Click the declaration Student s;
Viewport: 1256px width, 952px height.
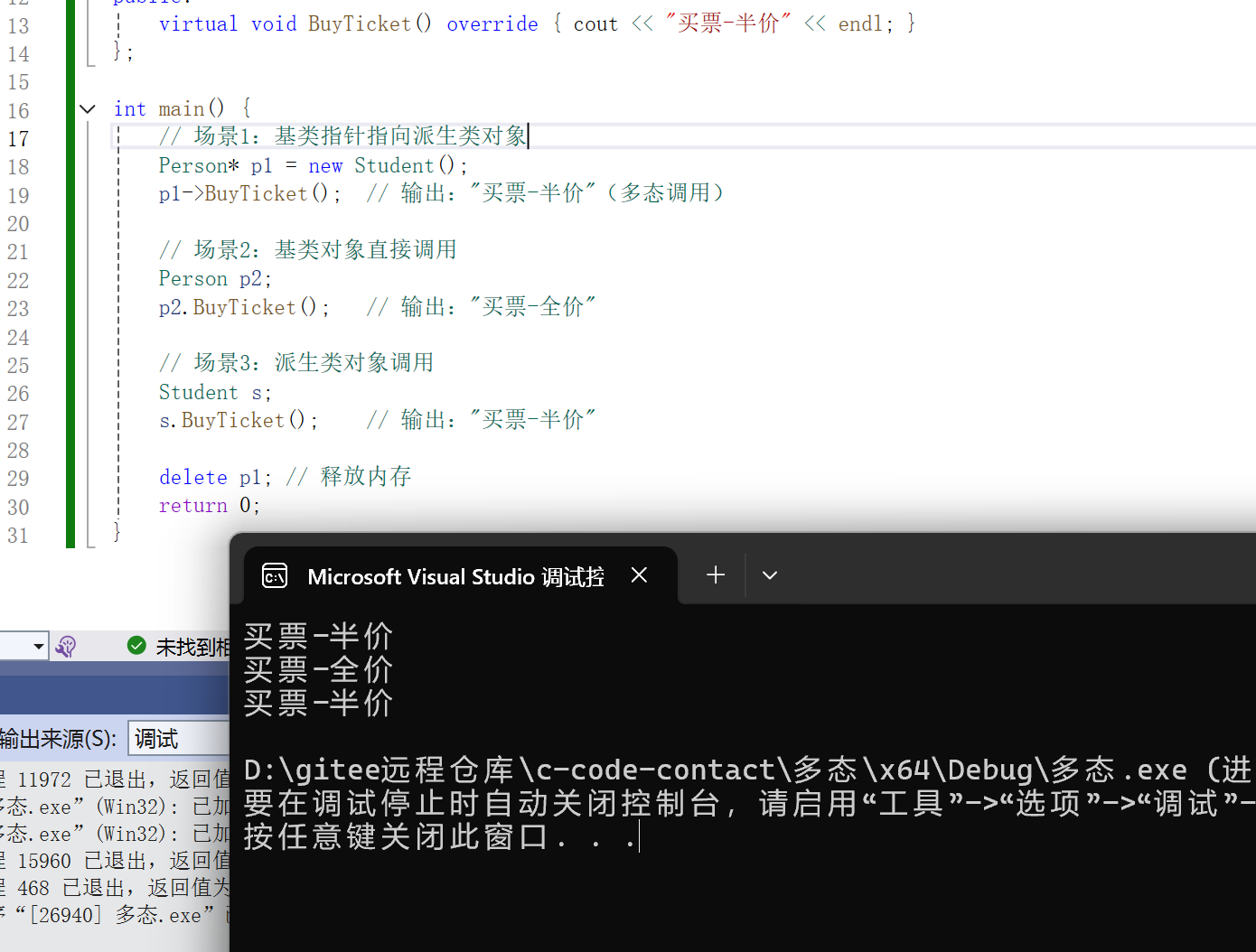click(215, 392)
